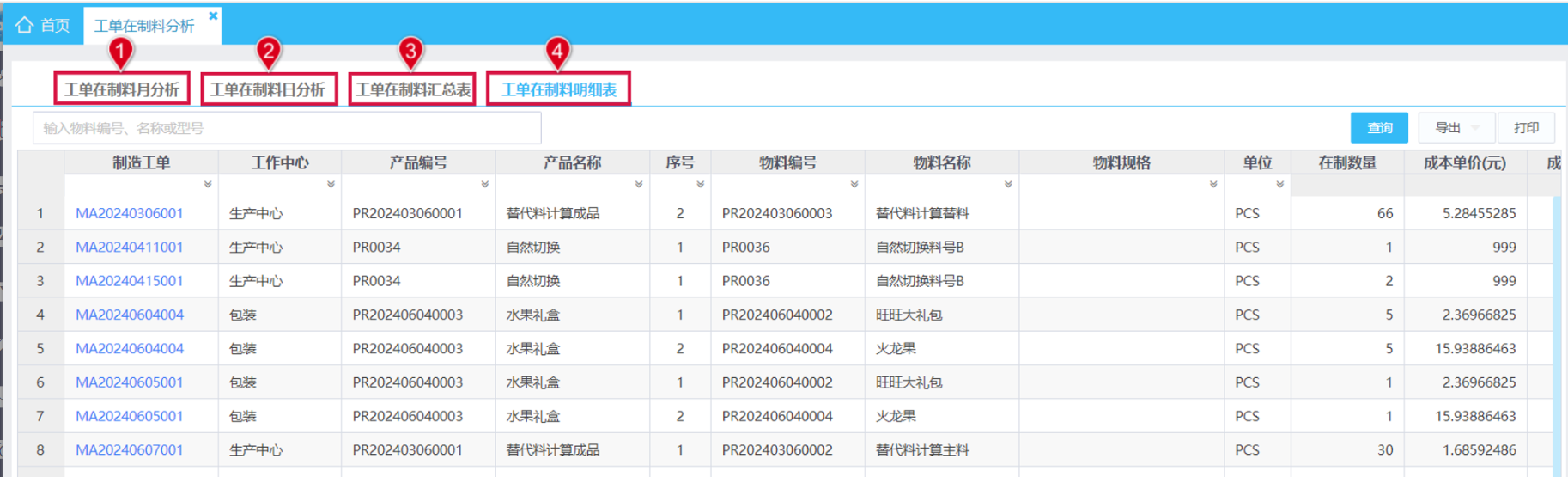This screenshot has width=1568, height=477.
Task: Sort by 制造工单 column header
Action: (x=141, y=162)
